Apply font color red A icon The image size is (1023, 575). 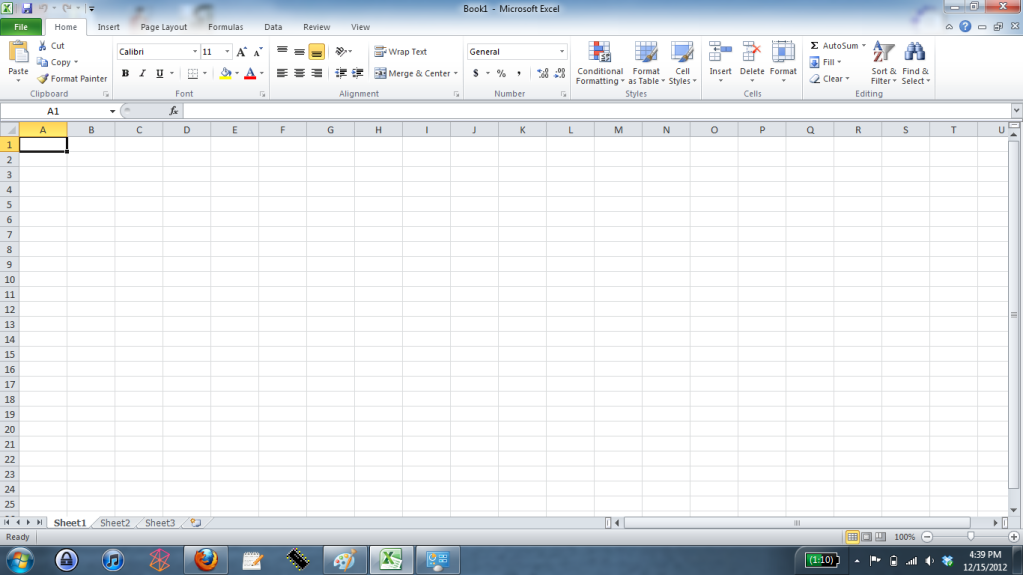point(250,73)
